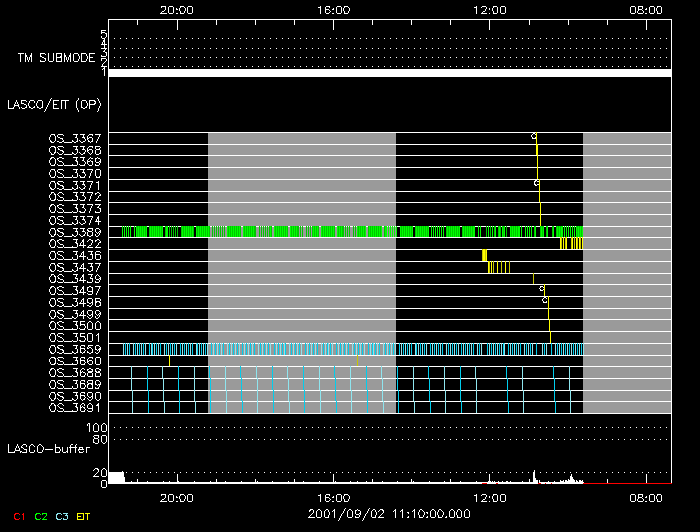Select the EIT legend label
700x532 pixels.
(85, 516)
